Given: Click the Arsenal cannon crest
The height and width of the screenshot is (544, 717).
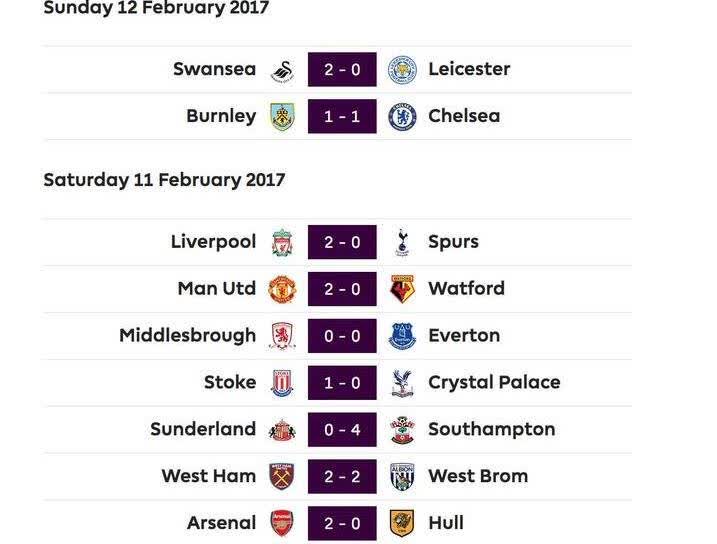Looking at the screenshot, I should (x=282, y=523).
